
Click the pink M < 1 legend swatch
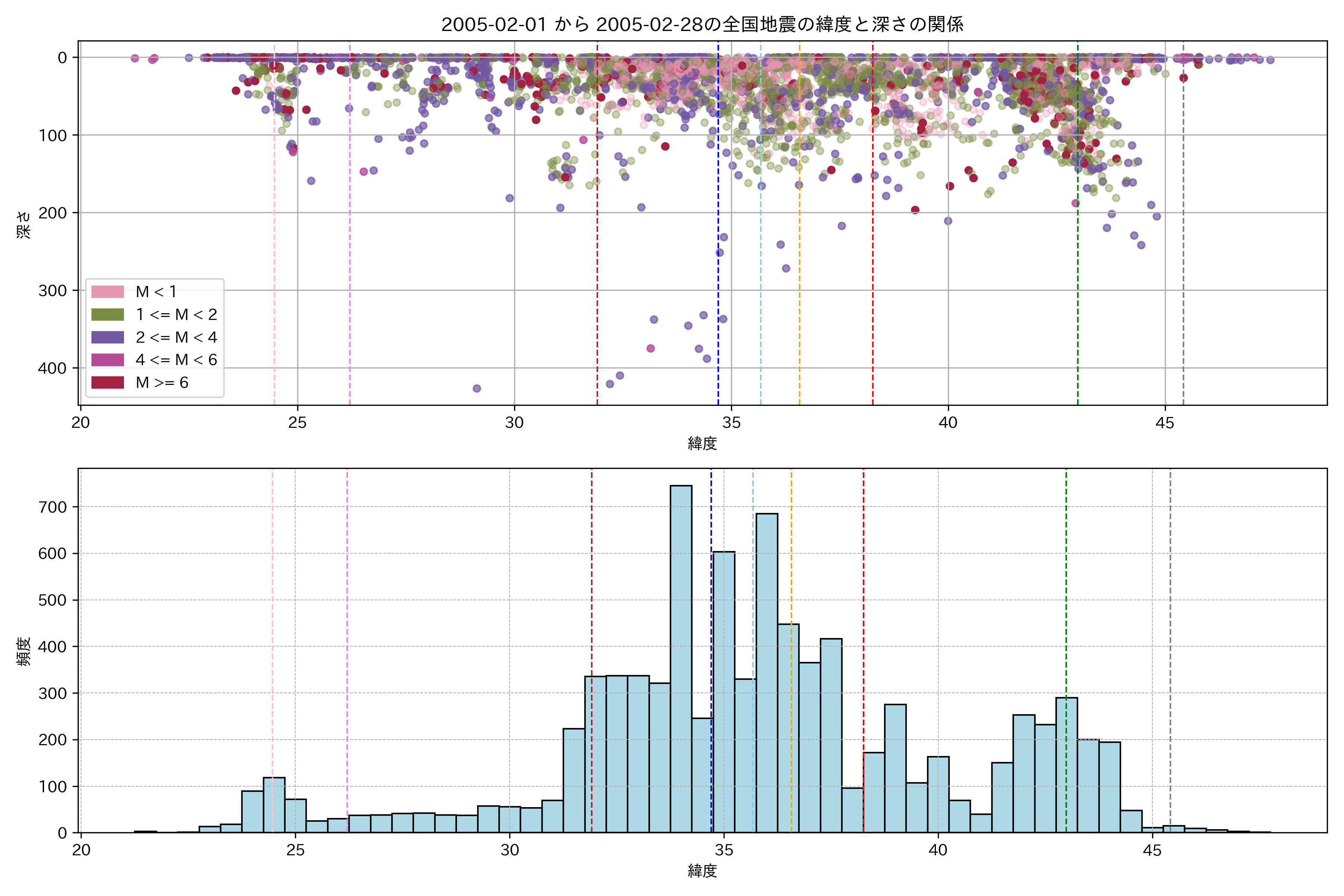click(108, 292)
